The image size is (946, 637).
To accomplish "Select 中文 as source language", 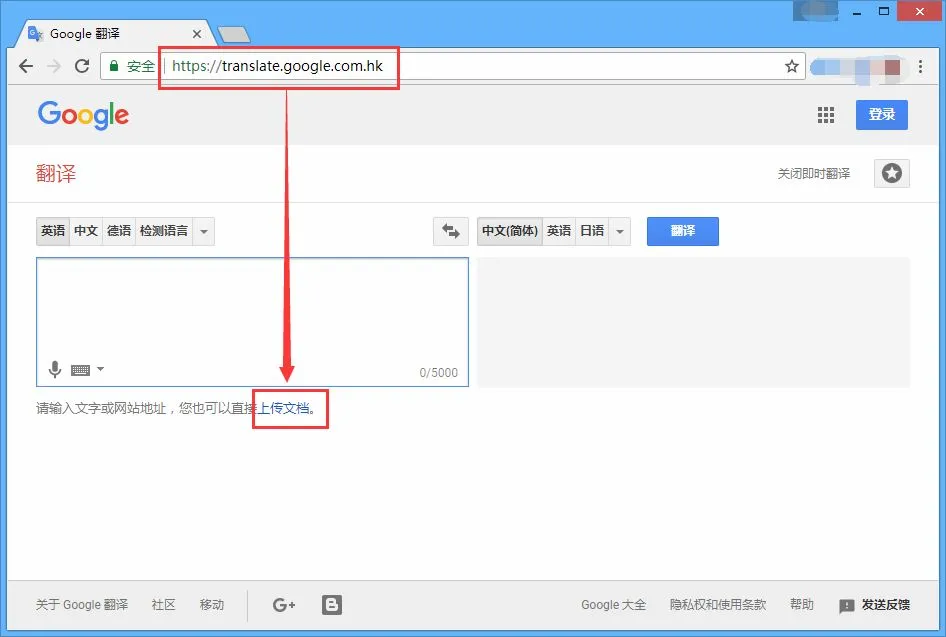I will click(86, 231).
